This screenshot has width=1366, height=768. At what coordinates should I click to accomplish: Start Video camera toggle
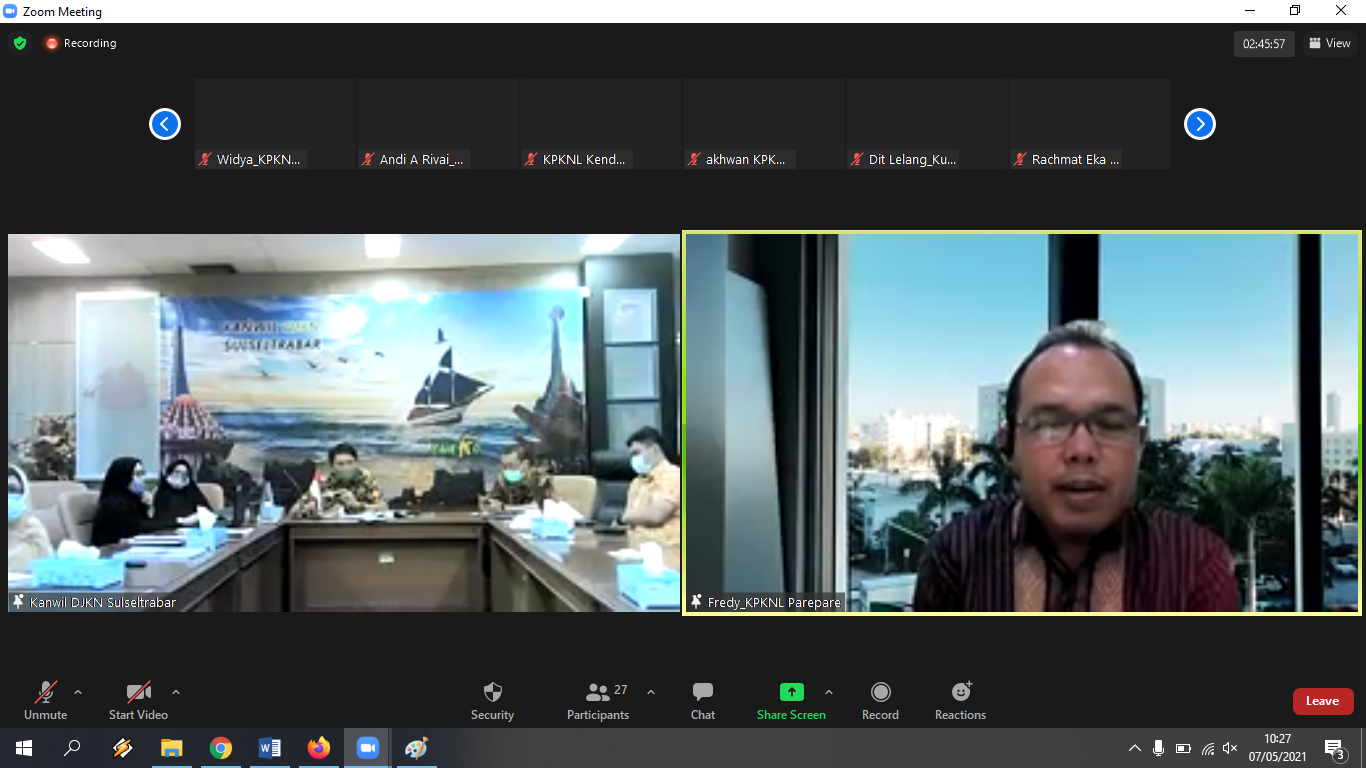138,700
